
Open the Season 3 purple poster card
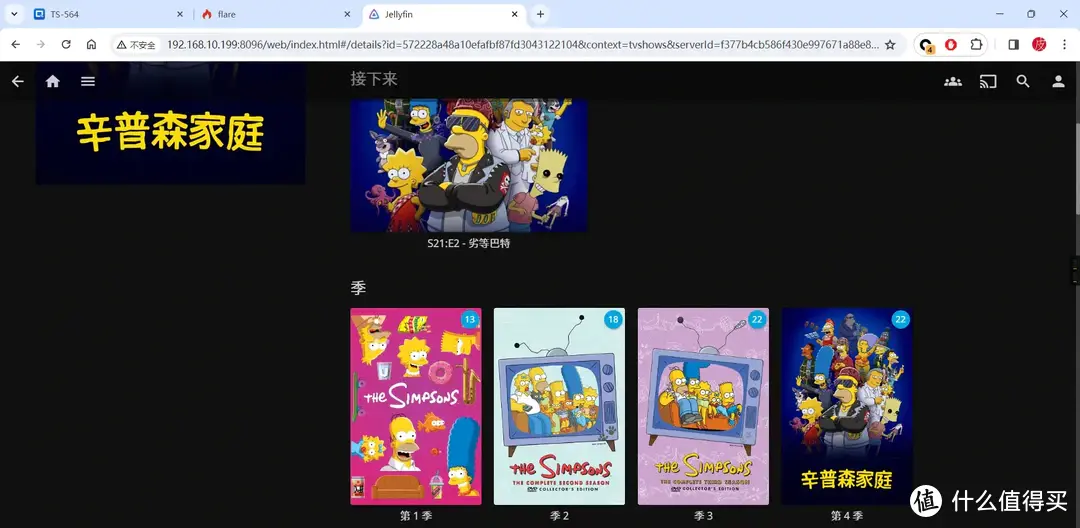point(703,406)
